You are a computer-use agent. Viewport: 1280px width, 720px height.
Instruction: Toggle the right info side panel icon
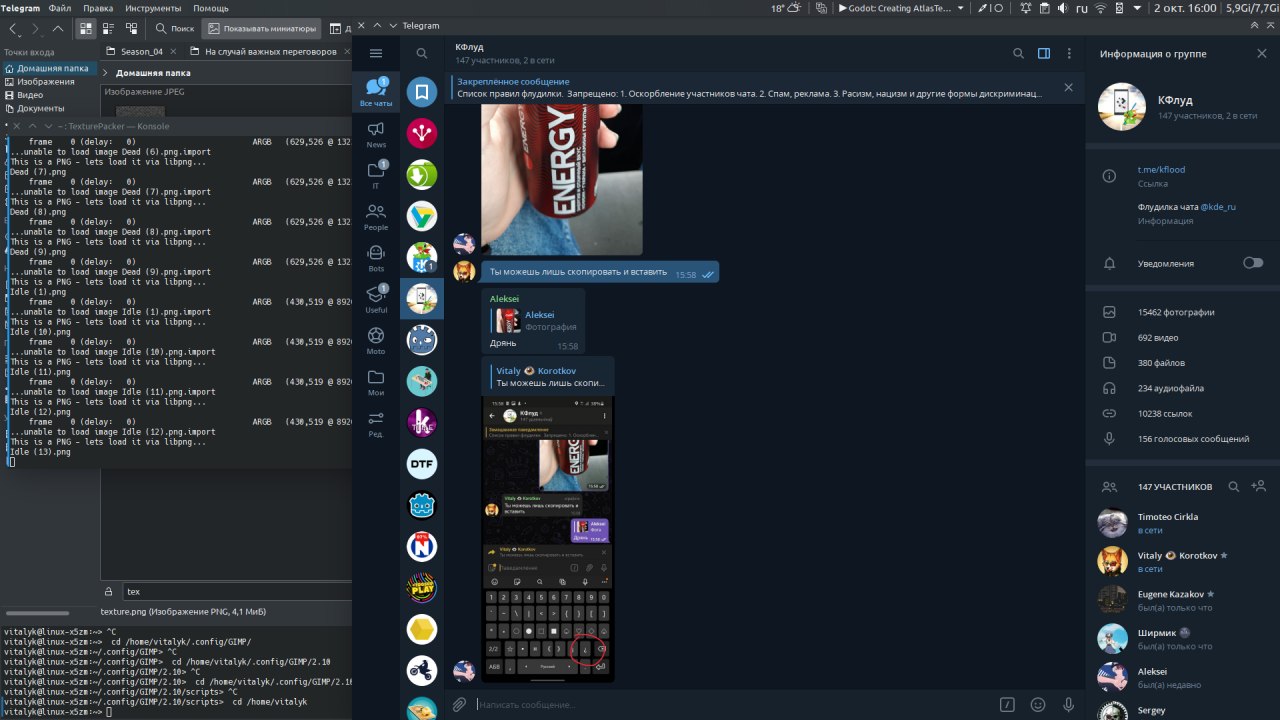tap(1044, 53)
